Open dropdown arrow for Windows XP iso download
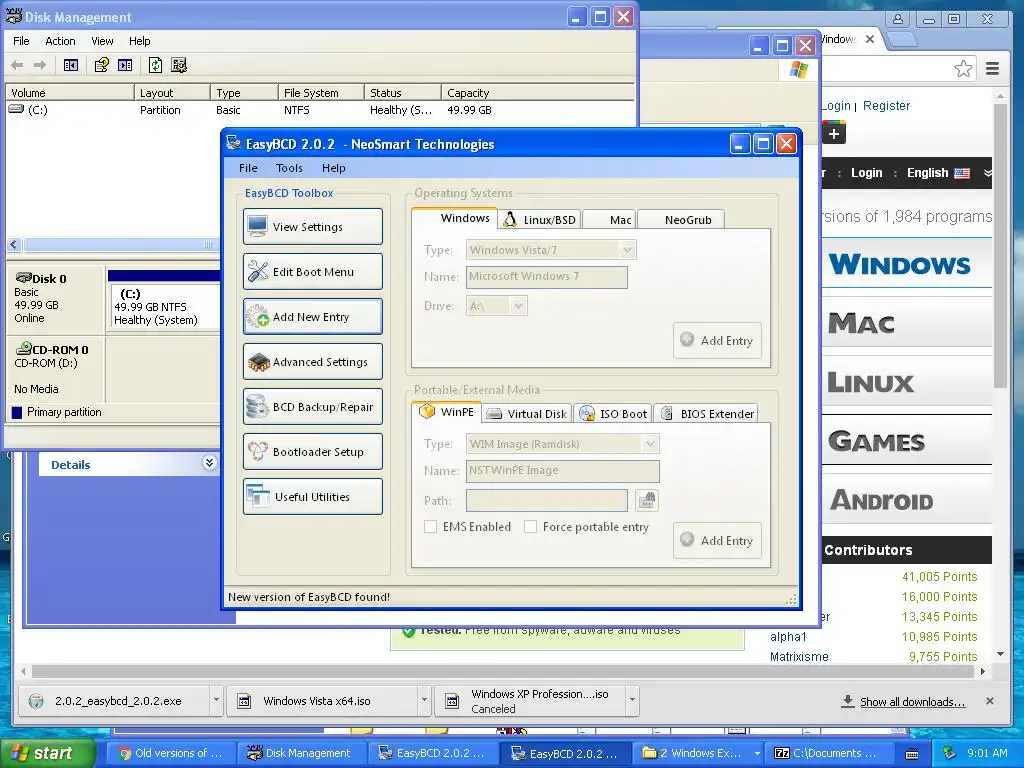 (632, 700)
